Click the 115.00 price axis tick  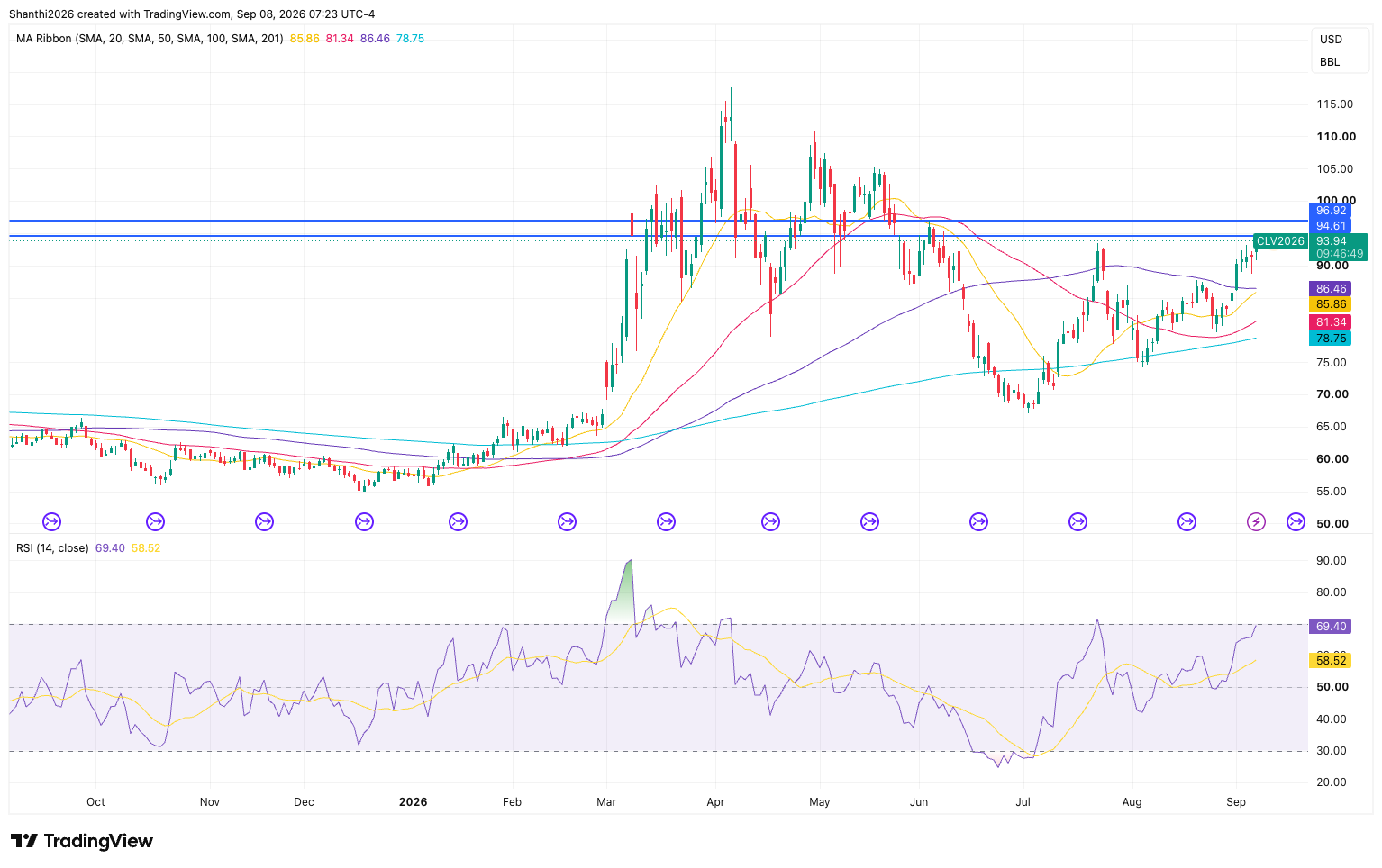coord(1335,104)
